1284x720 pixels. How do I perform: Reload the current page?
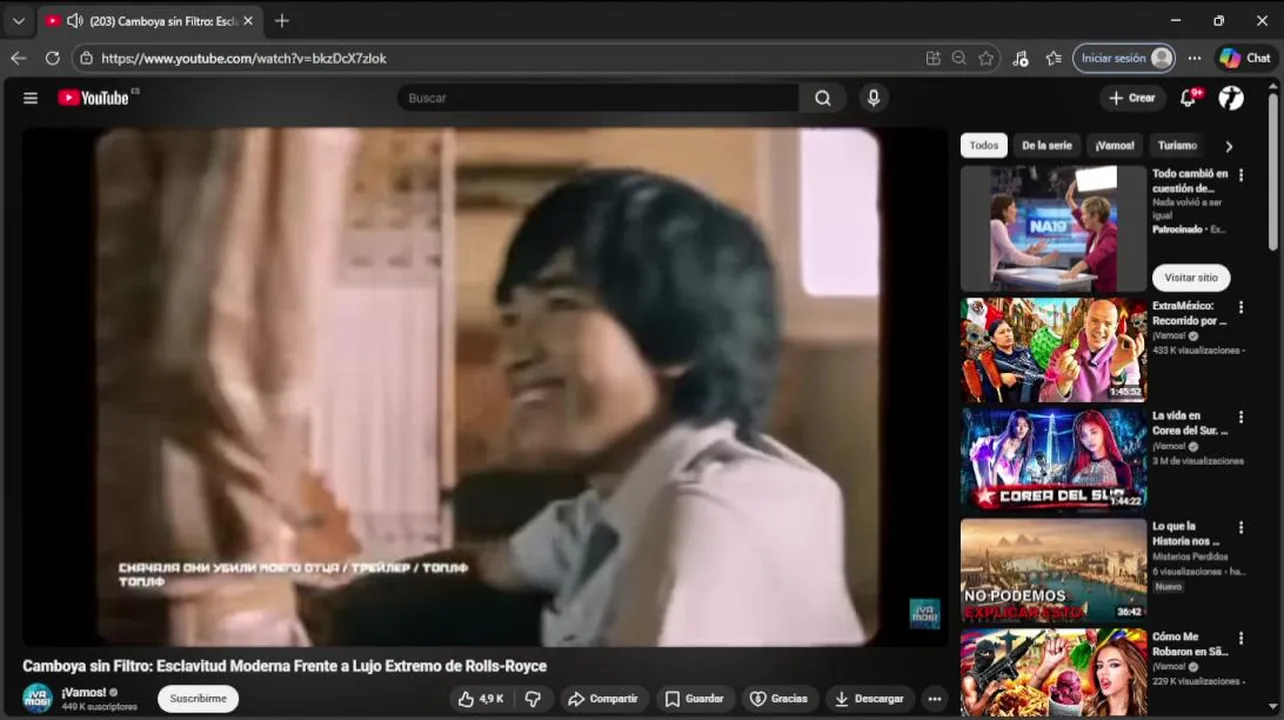pyautogui.click(x=52, y=58)
